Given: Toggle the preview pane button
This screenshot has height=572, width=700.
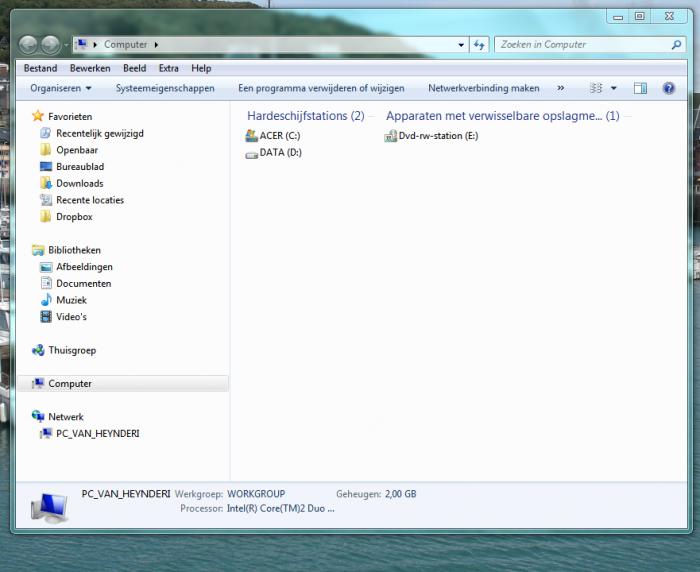Looking at the screenshot, I should tap(640, 88).
